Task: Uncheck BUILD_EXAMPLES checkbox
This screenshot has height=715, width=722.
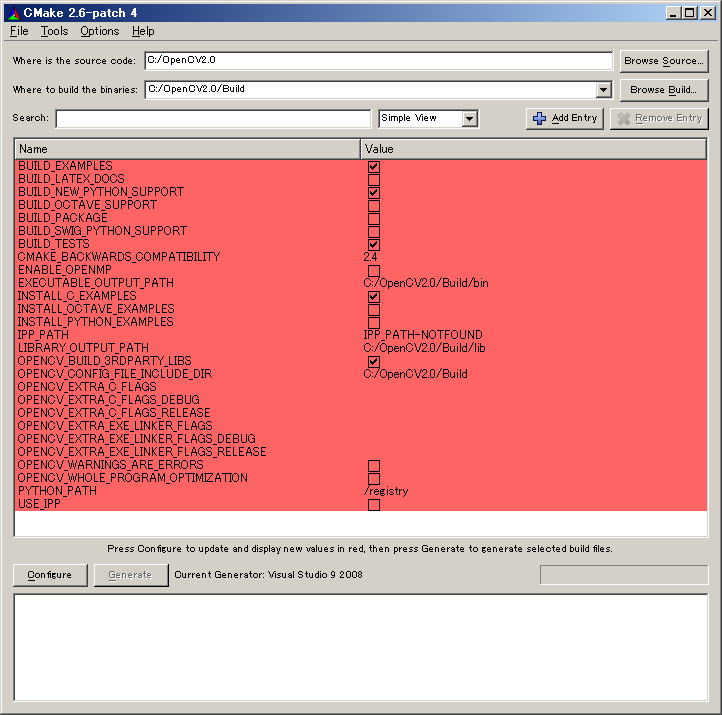Action: [374, 167]
